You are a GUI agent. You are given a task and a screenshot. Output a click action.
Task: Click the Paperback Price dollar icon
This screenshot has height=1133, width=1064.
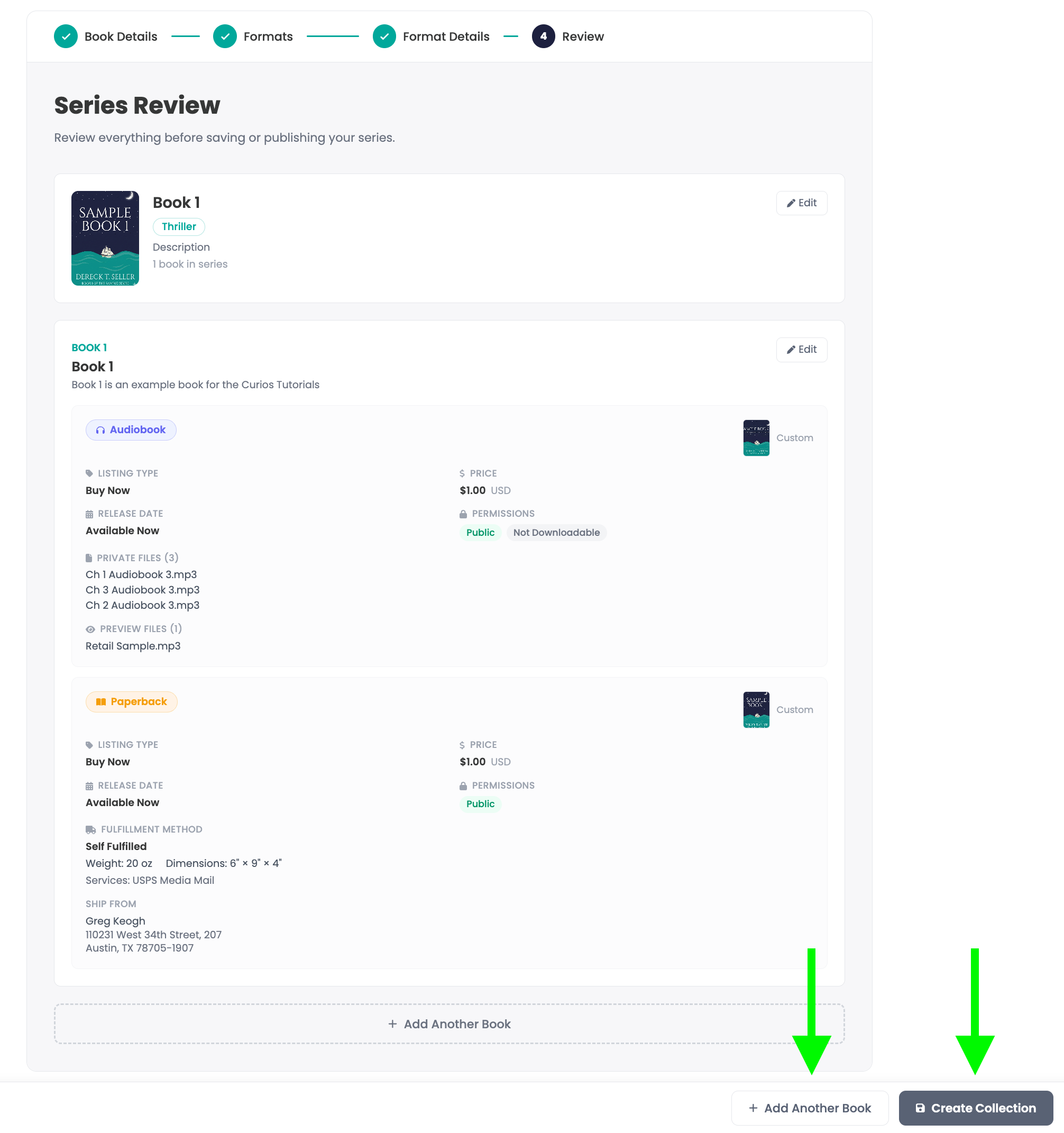(x=462, y=745)
